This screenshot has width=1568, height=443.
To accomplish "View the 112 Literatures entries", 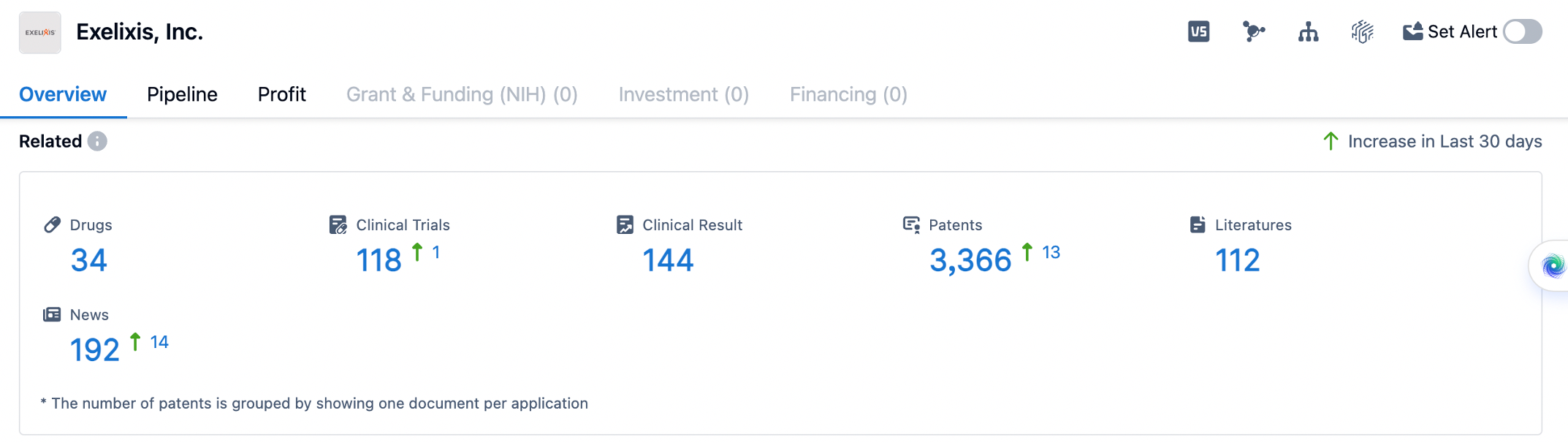I will [x=1237, y=260].
